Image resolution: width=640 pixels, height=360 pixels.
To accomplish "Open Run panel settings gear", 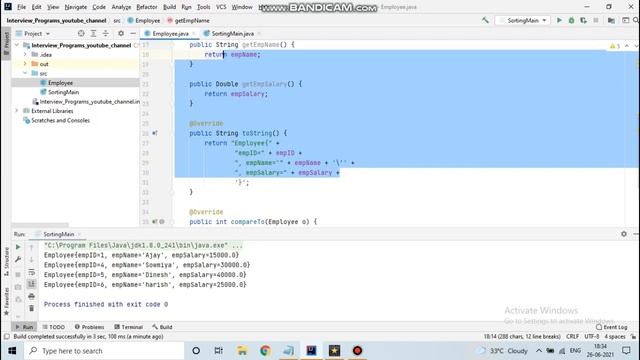I will coord(624,234).
